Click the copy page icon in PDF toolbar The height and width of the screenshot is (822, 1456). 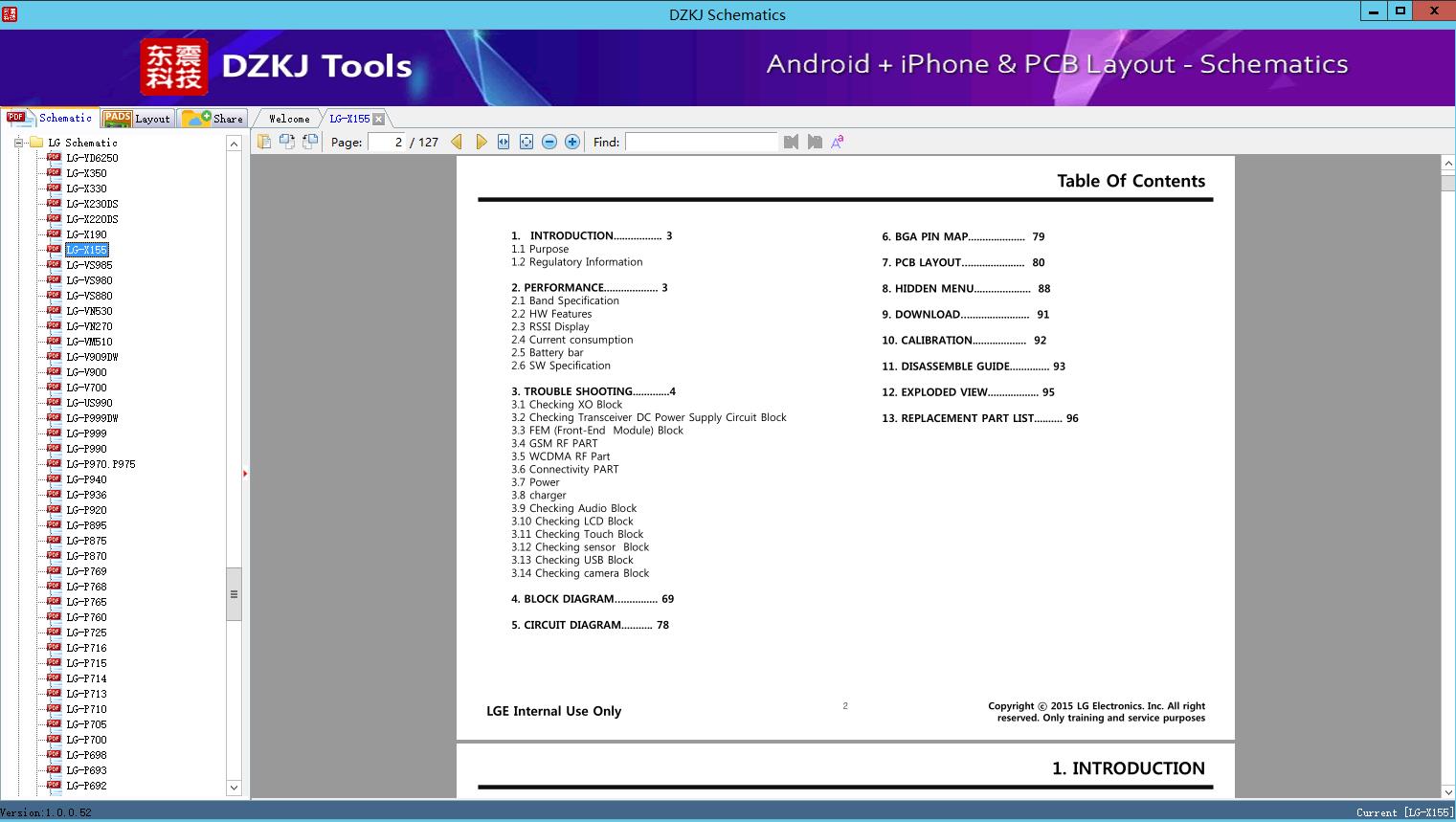[x=264, y=142]
